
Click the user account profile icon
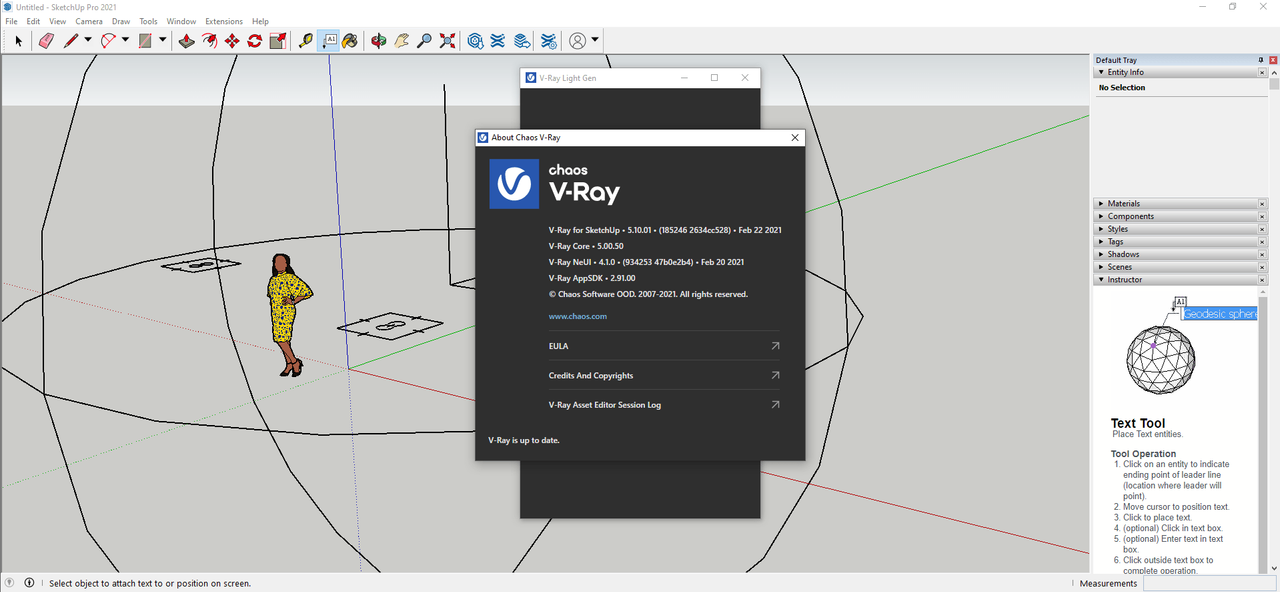point(578,41)
